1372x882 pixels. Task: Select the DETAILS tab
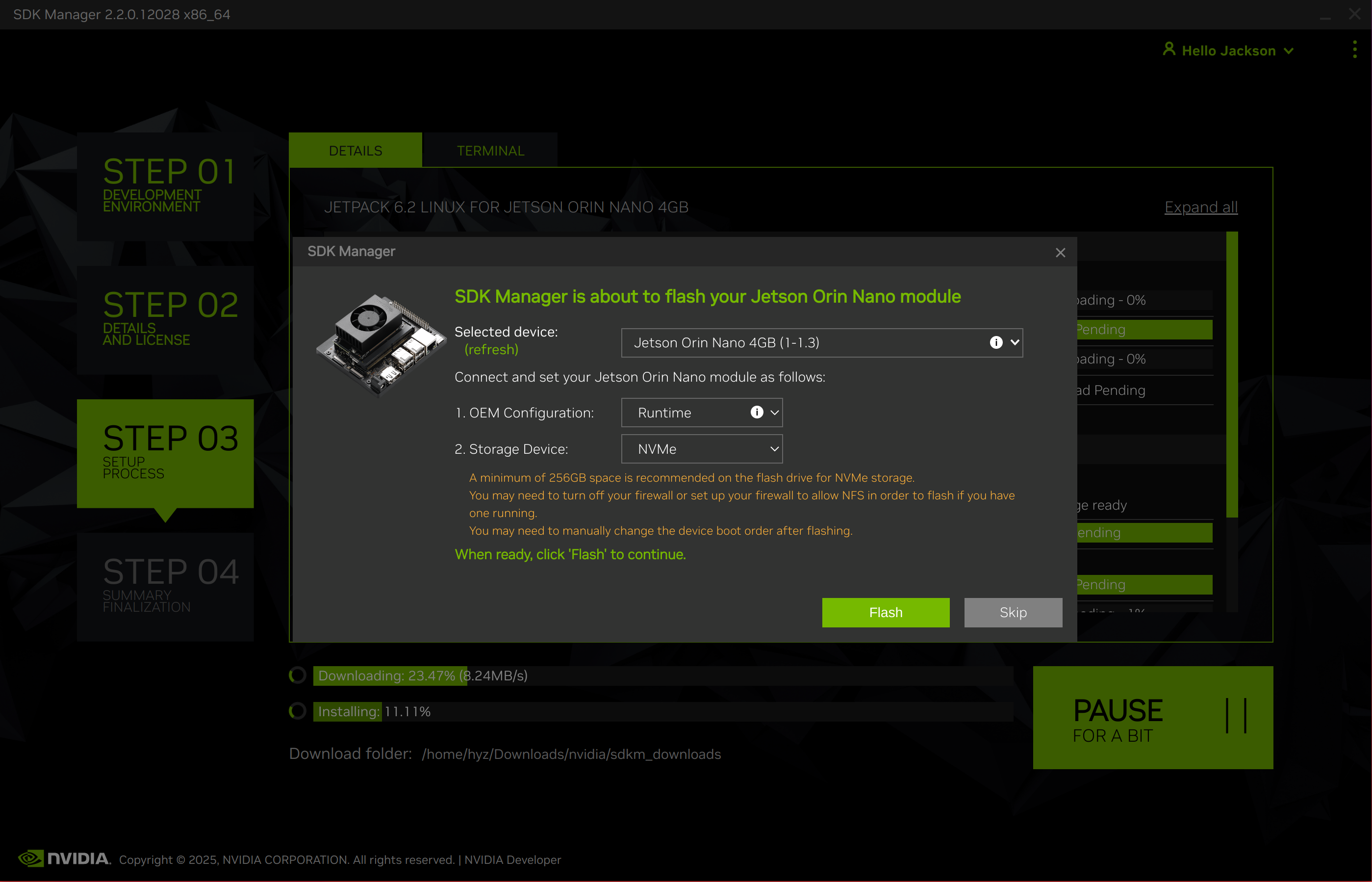coord(355,151)
